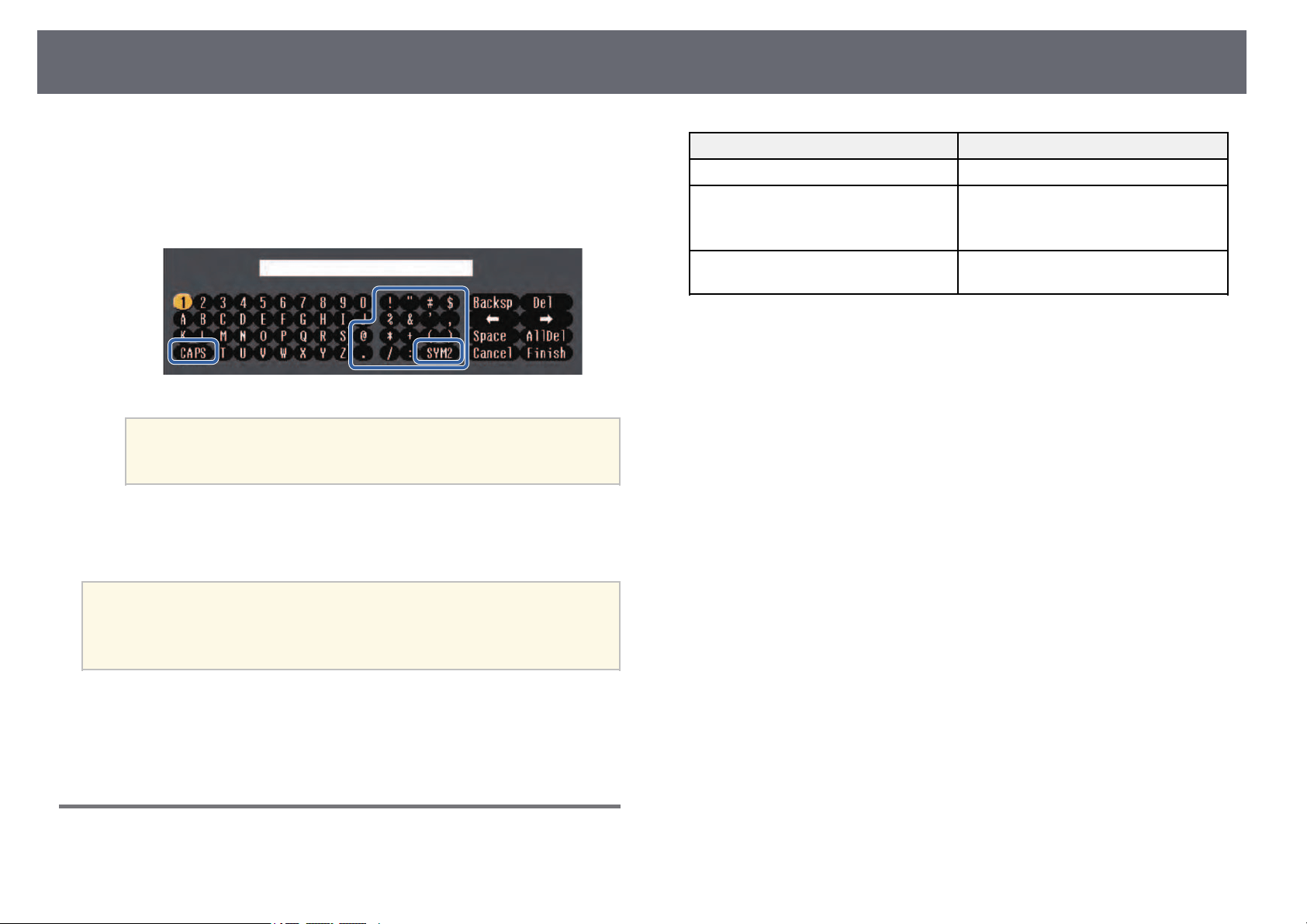Select the @ symbol key
Image resolution: width=1307 pixels, height=924 pixels.
tap(363, 336)
